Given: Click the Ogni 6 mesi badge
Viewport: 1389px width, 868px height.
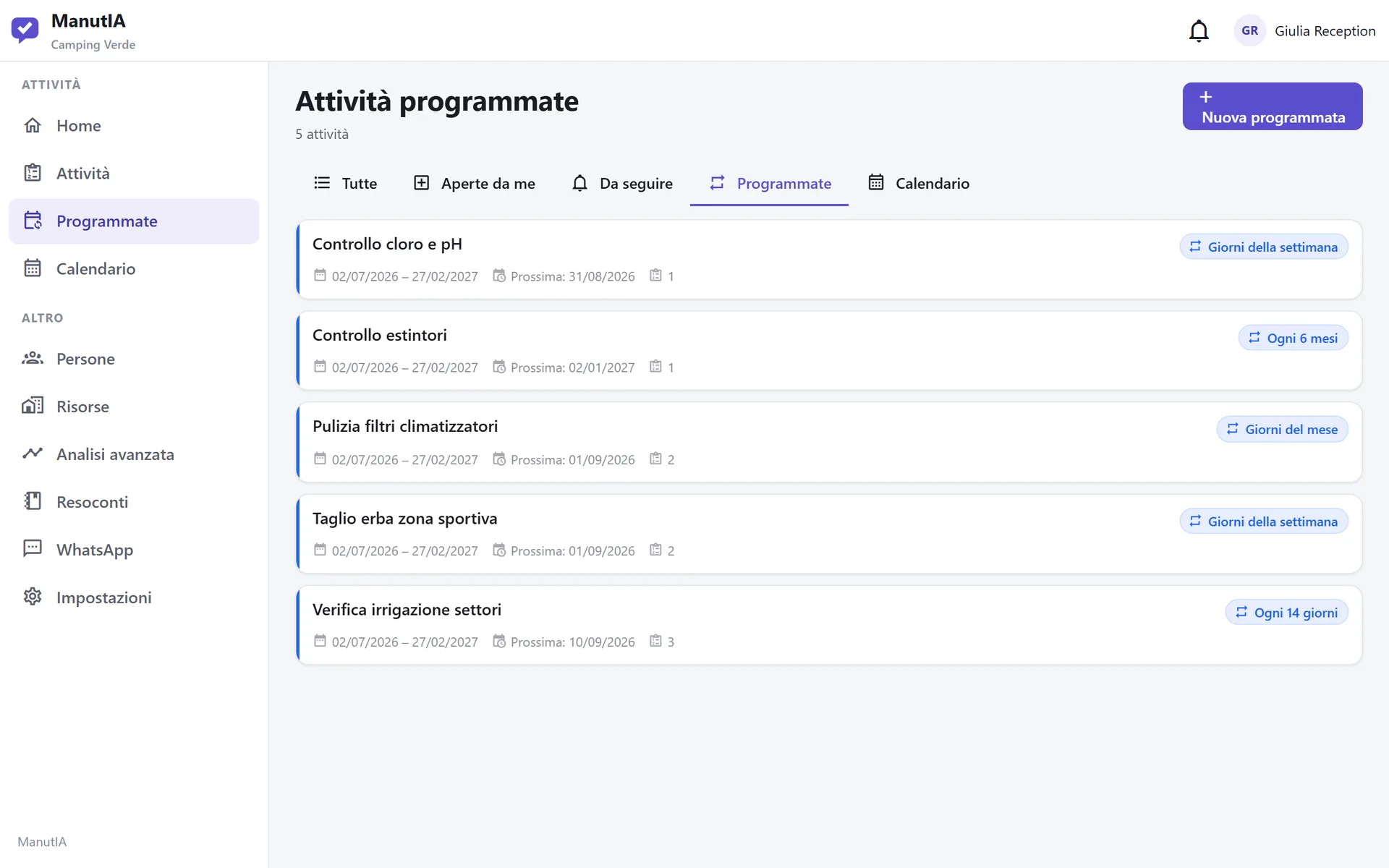Looking at the screenshot, I should pyautogui.click(x=1294, y=338).
